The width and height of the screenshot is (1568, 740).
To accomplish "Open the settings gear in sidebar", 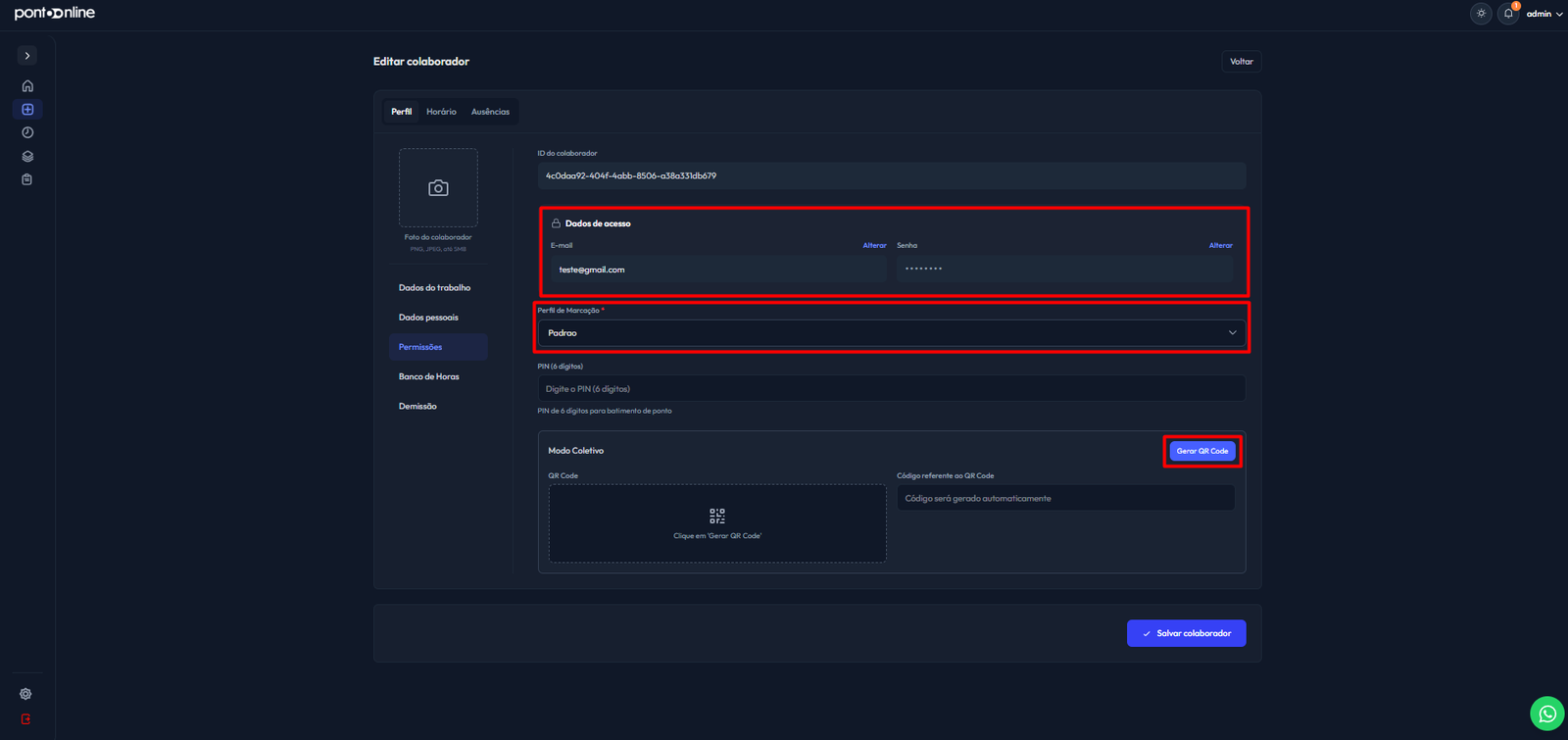I will pos(25,694).
